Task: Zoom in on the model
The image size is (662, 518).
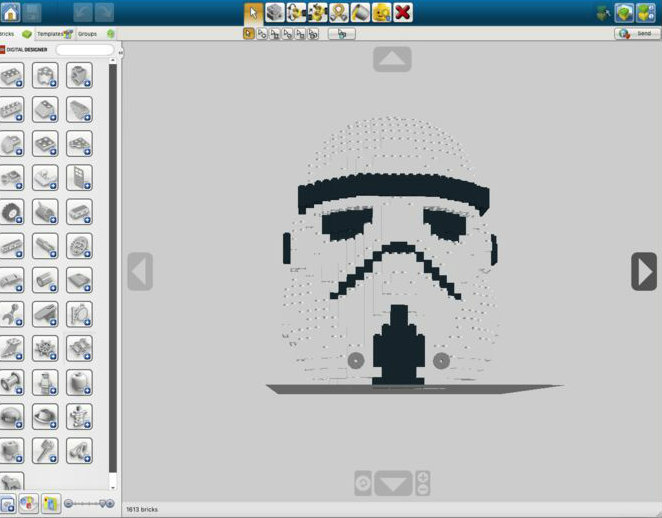Action: [x=423, y=477]
